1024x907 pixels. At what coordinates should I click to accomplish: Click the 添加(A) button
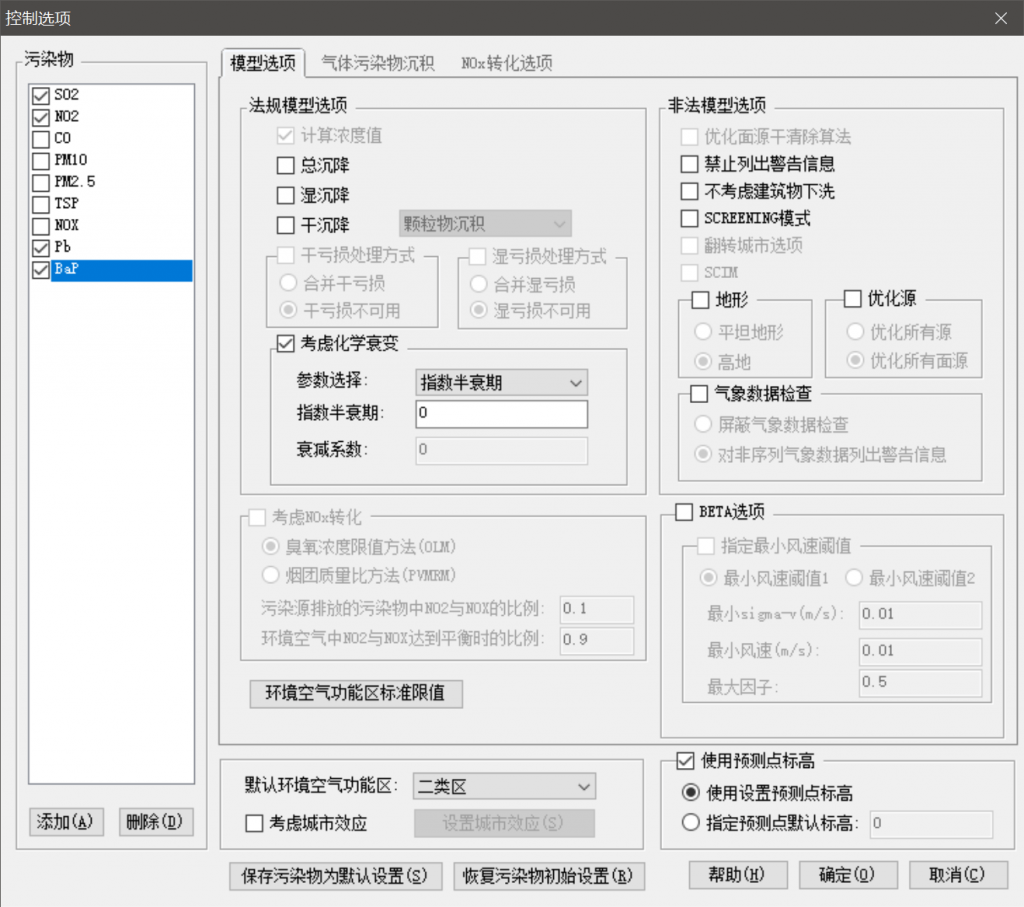click(x=66, y=821)
